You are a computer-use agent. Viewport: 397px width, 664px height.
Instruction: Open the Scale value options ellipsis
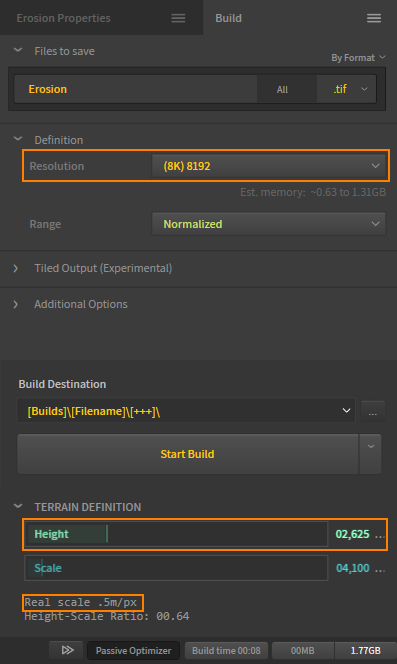[x=380, y=569]
